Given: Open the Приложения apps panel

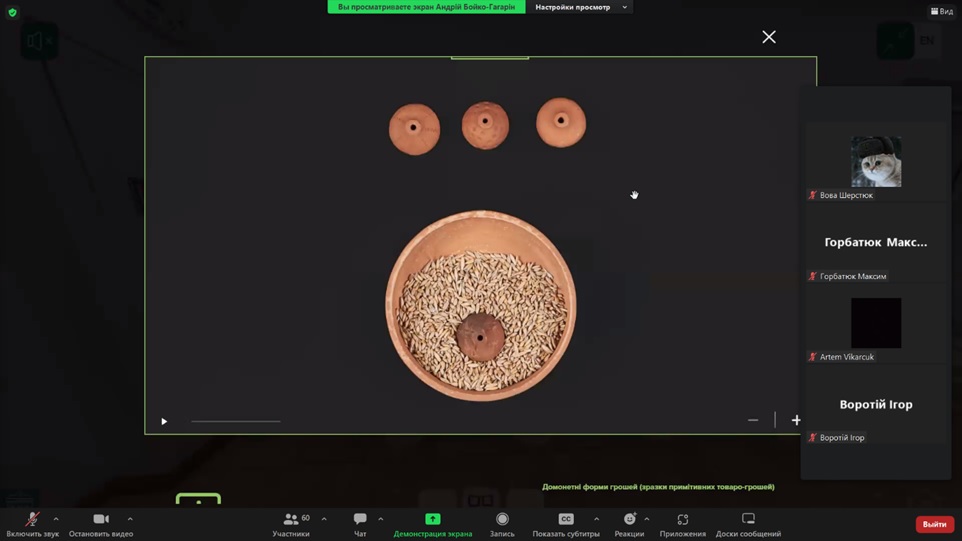Looking at the screenshot, I should pyautogui.click(x=683, y=520).
